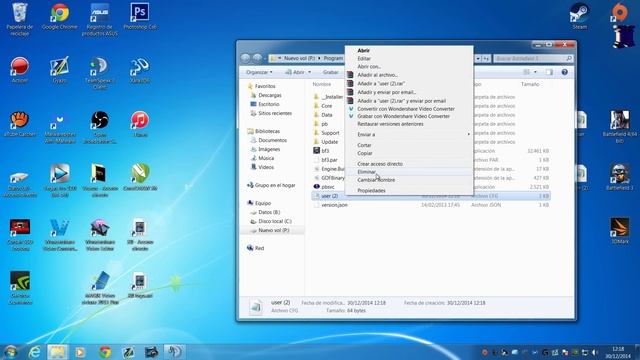Select the Malwarebytes Anti-Malware desktop shortcut
This screenshot has width=640, height=360.
tap(60, 127)
